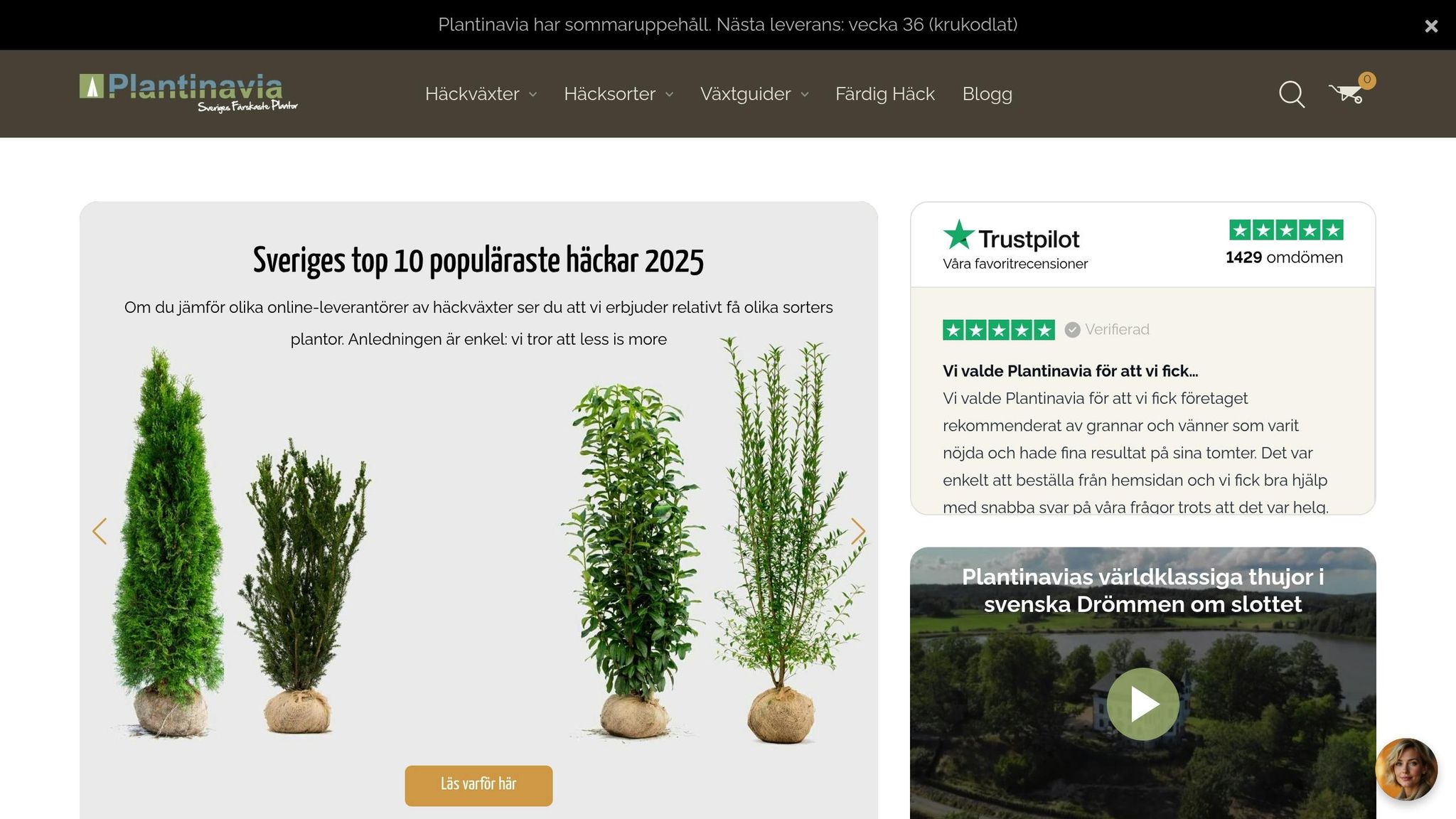Image resolution: width=1456 pixels, height=819 pixels.
Task: Open the chat assistant avatar
Action: 1406,769
